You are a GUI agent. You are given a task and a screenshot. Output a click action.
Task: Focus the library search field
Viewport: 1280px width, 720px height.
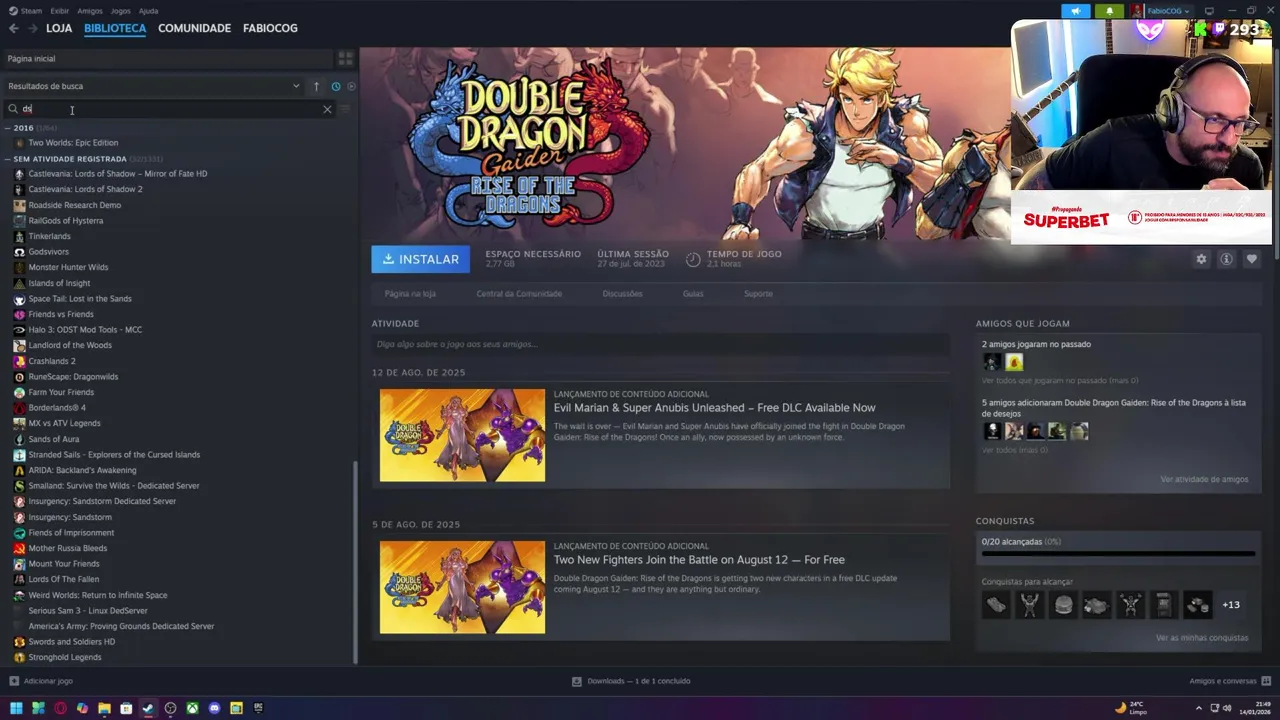coord(170,109)
